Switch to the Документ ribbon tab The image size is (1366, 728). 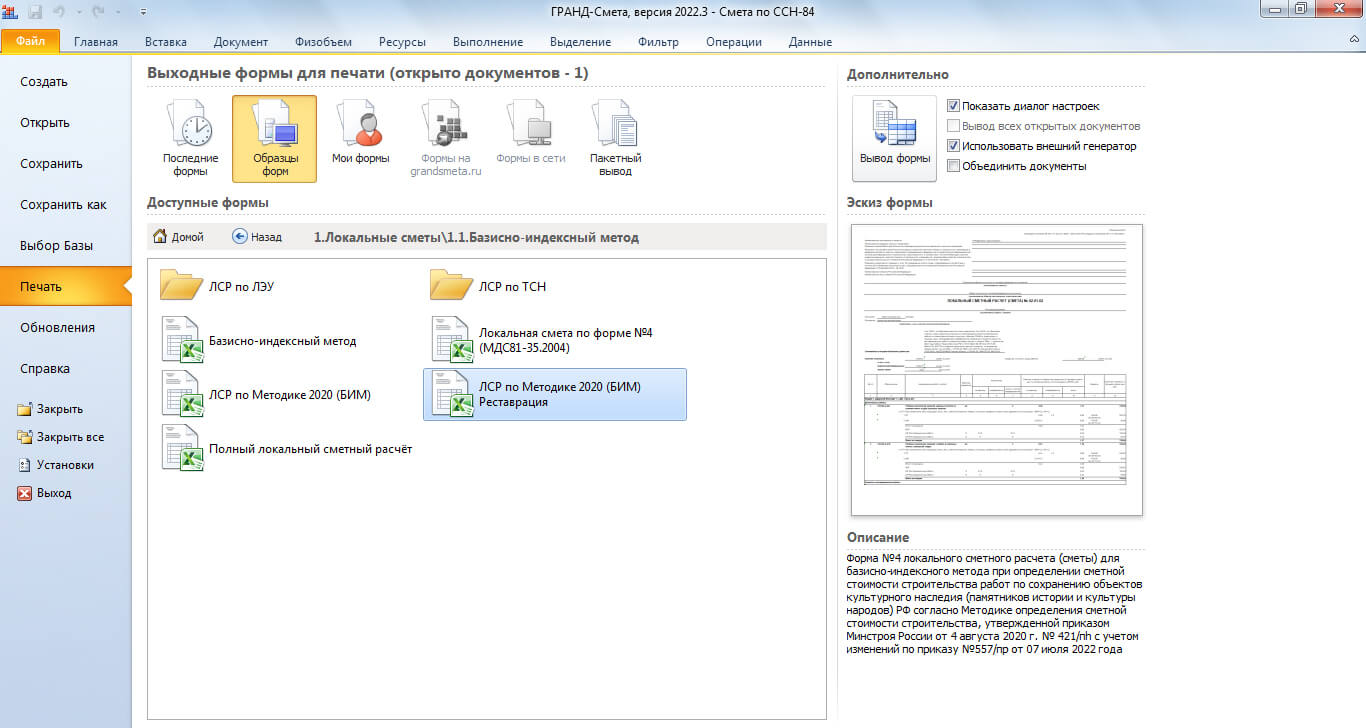tap(241, 42)
